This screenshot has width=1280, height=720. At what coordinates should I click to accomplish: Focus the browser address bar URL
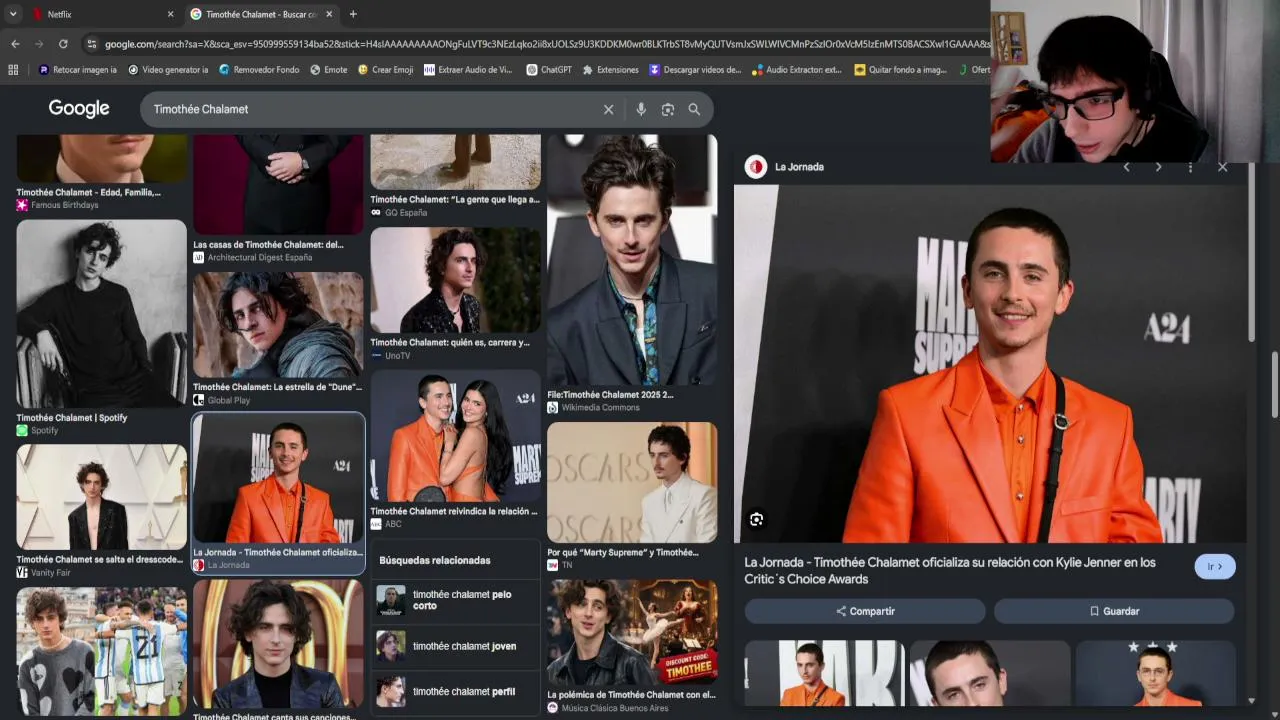546,44
